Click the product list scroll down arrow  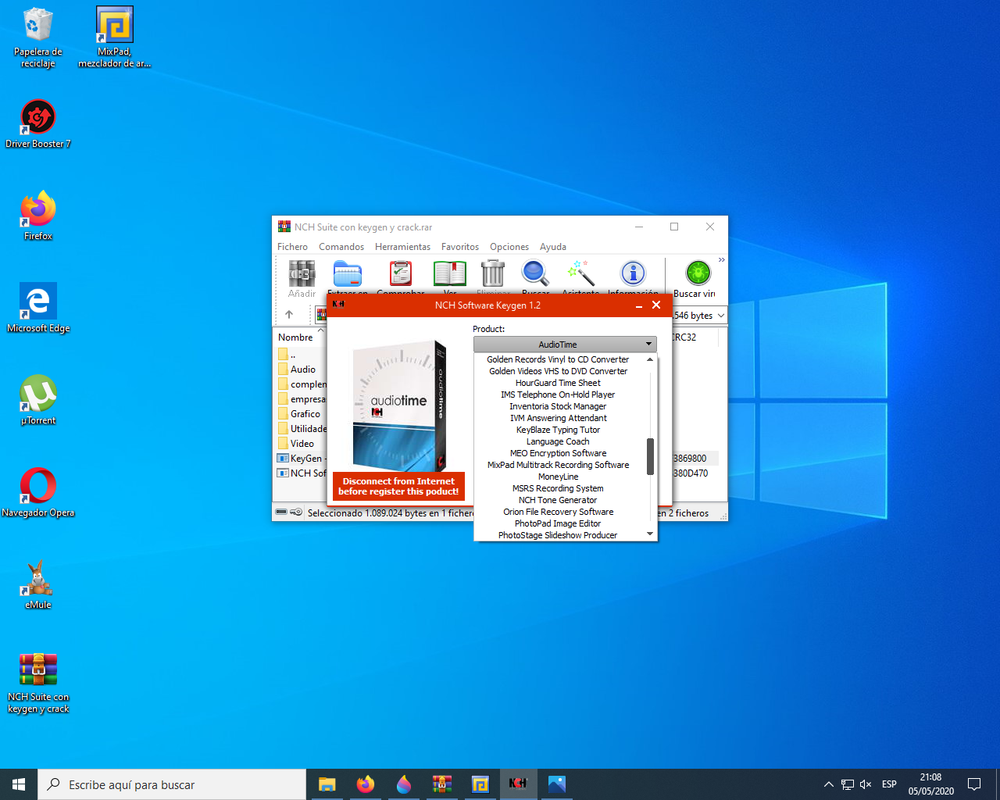click(650, 534)
